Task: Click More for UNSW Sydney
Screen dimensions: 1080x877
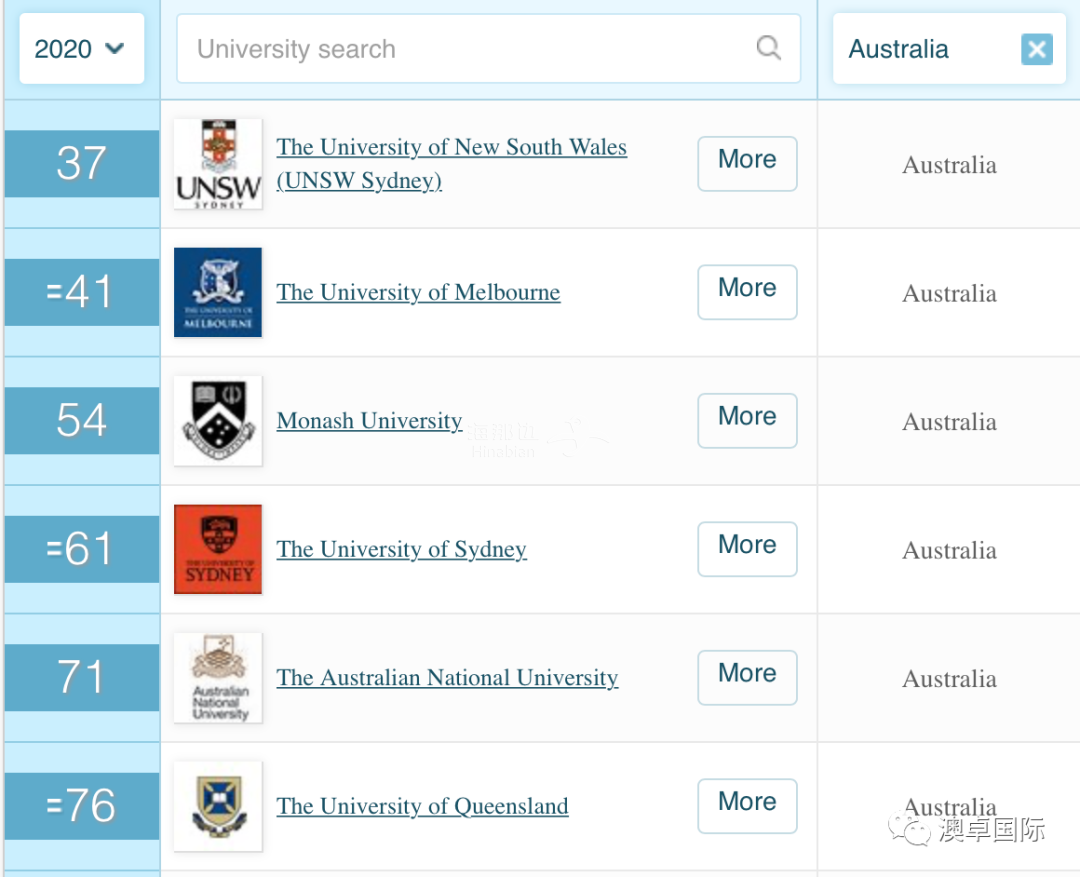Action: 747,163
